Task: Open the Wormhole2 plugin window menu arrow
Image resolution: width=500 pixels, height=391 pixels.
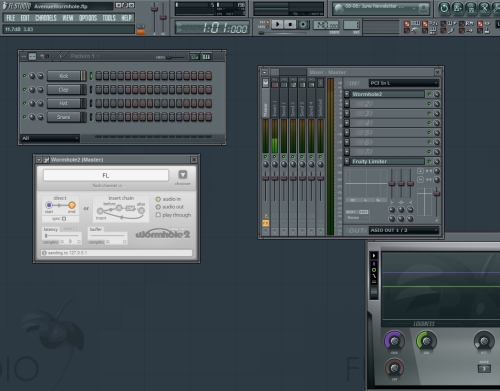Action: point(39,160)
